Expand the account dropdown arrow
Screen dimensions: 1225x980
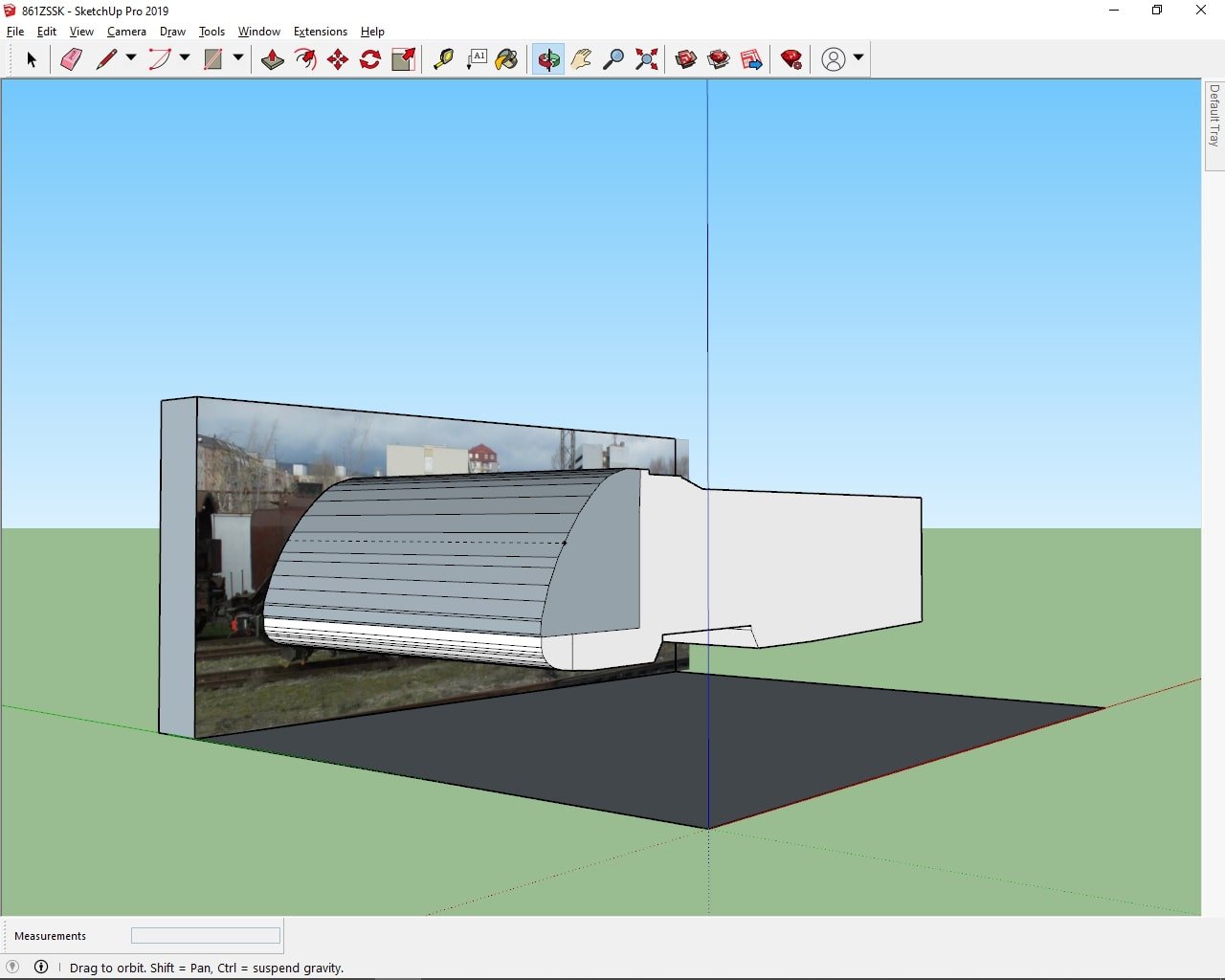858,58
